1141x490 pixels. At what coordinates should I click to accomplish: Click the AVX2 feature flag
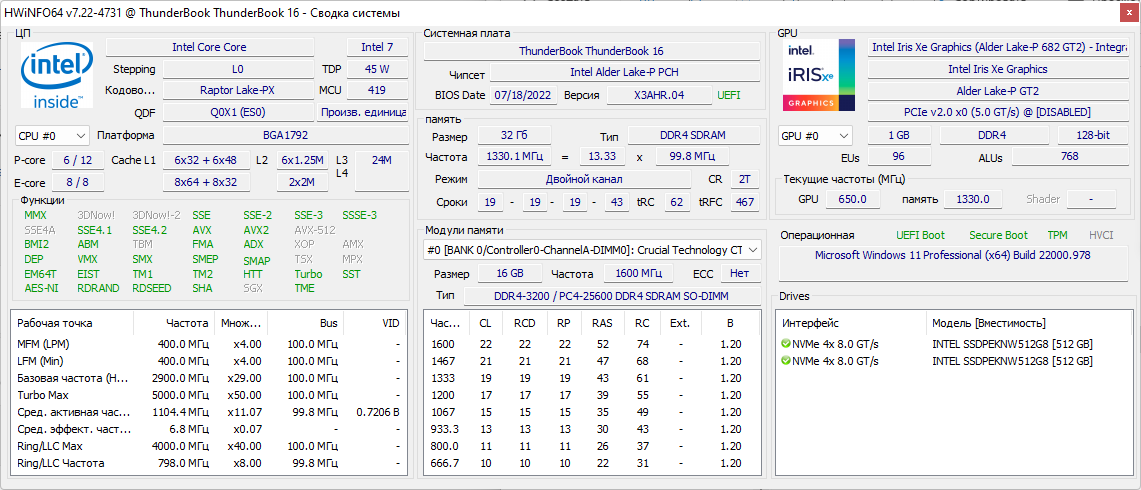(x=256, y=230)
